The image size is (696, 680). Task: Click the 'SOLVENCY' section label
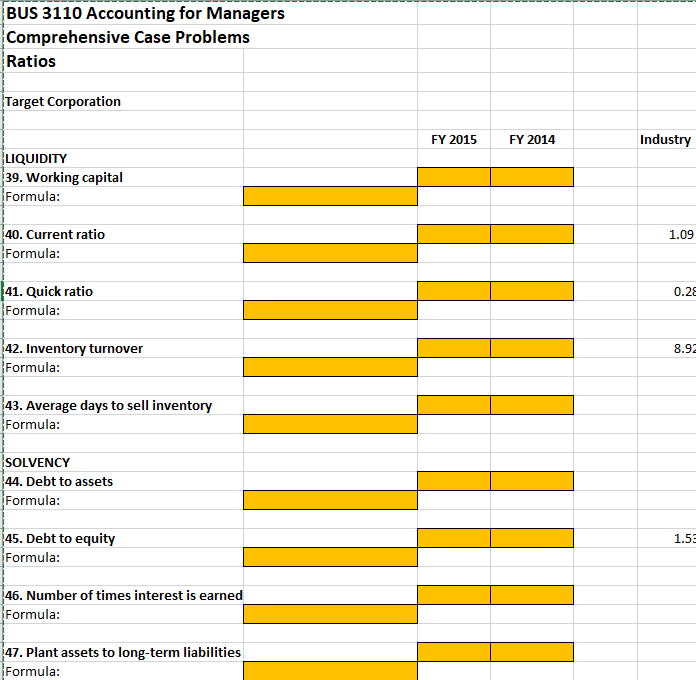point(123,462)
